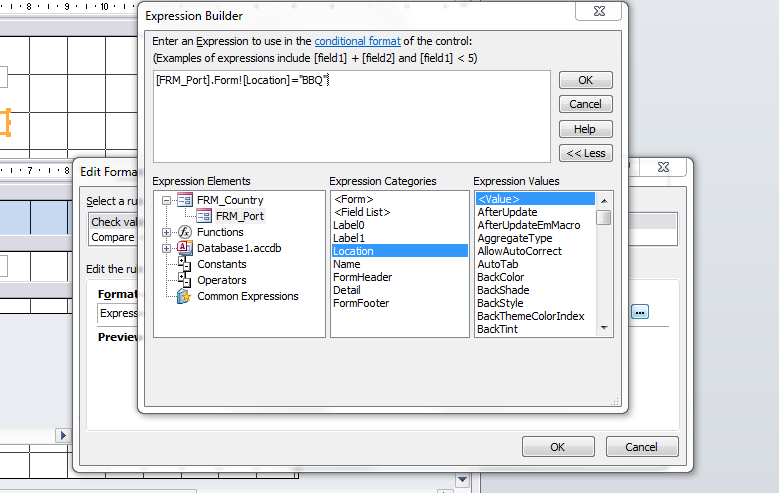Screen dimensions: 779x493
Task: Click the form designer horizontal scroll right arrow
Action: click(x=63, y=435)
